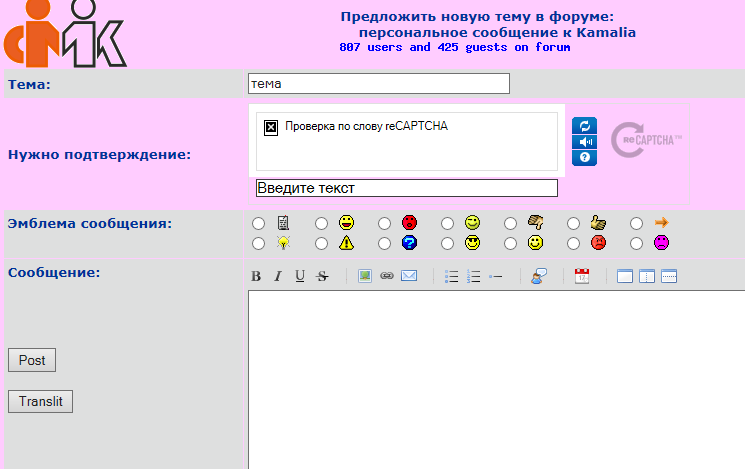Choose the red angry face radio button
745x469 pixels.
[x=573, y=244]
